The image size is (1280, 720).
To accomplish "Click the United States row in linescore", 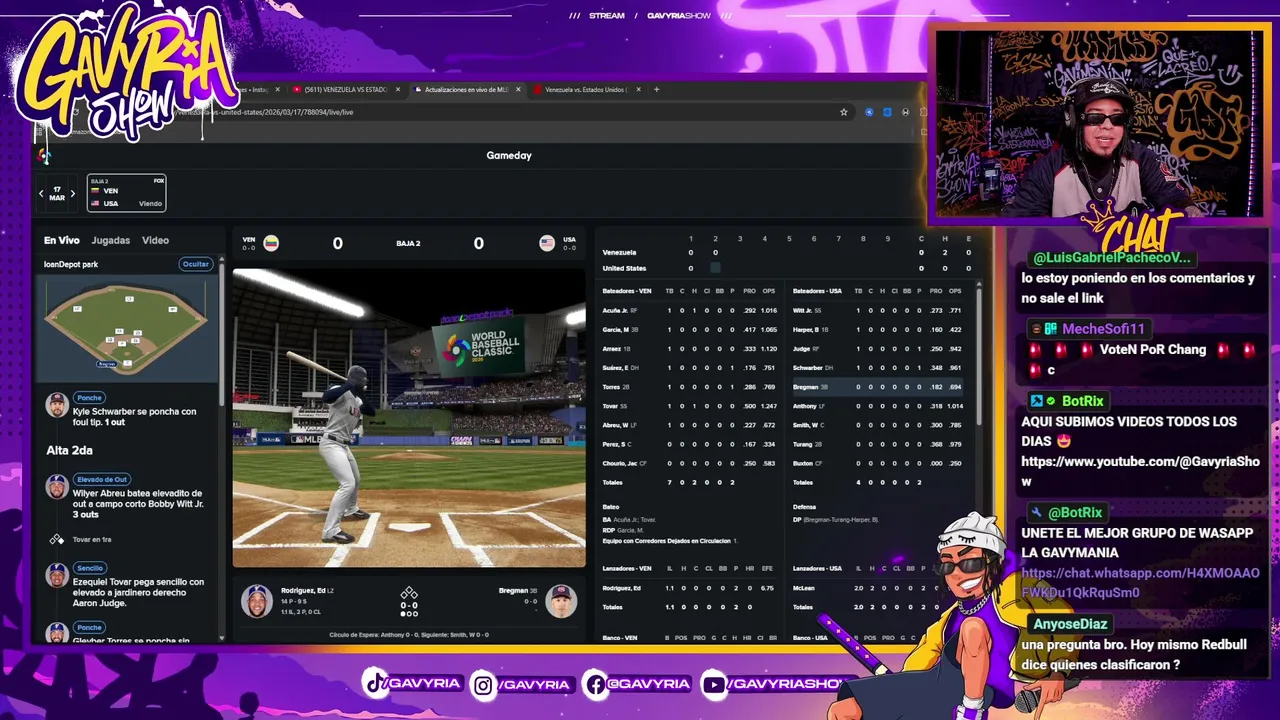I will point(786,268).
